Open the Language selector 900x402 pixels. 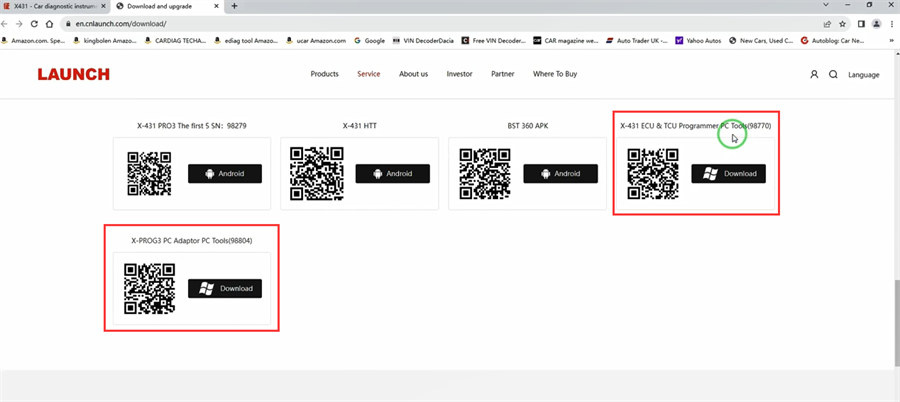click(x=863, y=74)
